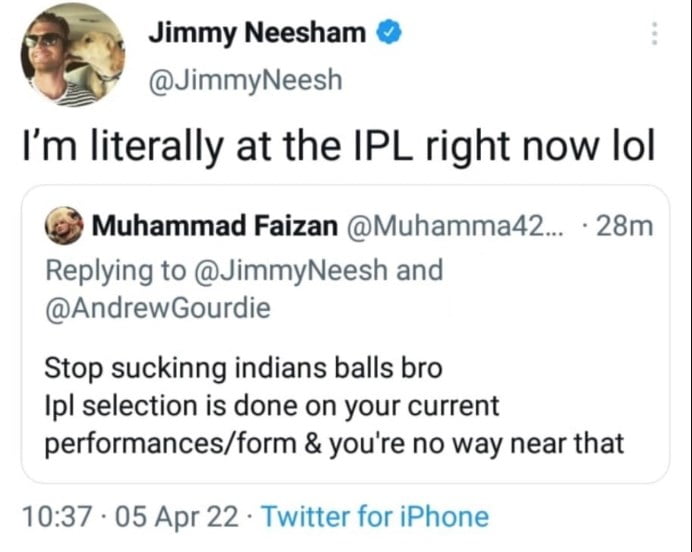Open the Jimmy Neesham display name
Viewport: 692px width, 552px height.
coord(257,34)
